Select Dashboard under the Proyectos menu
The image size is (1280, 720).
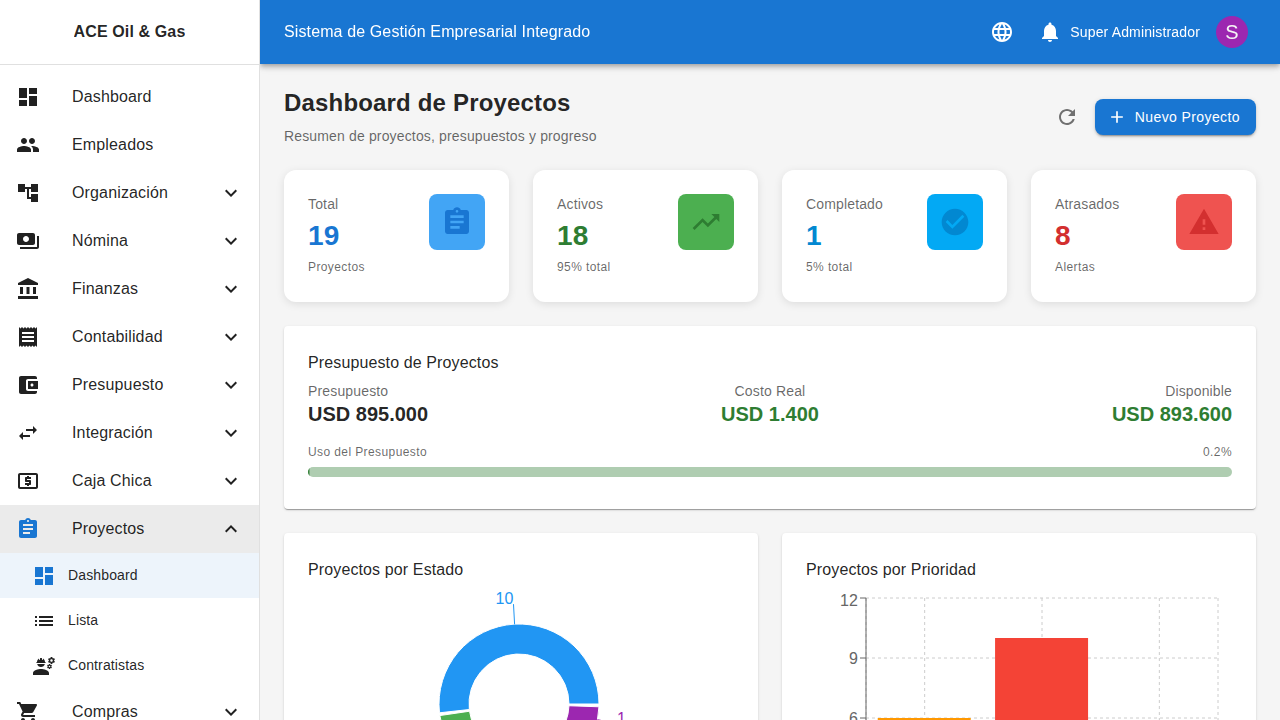pos(128,575)
